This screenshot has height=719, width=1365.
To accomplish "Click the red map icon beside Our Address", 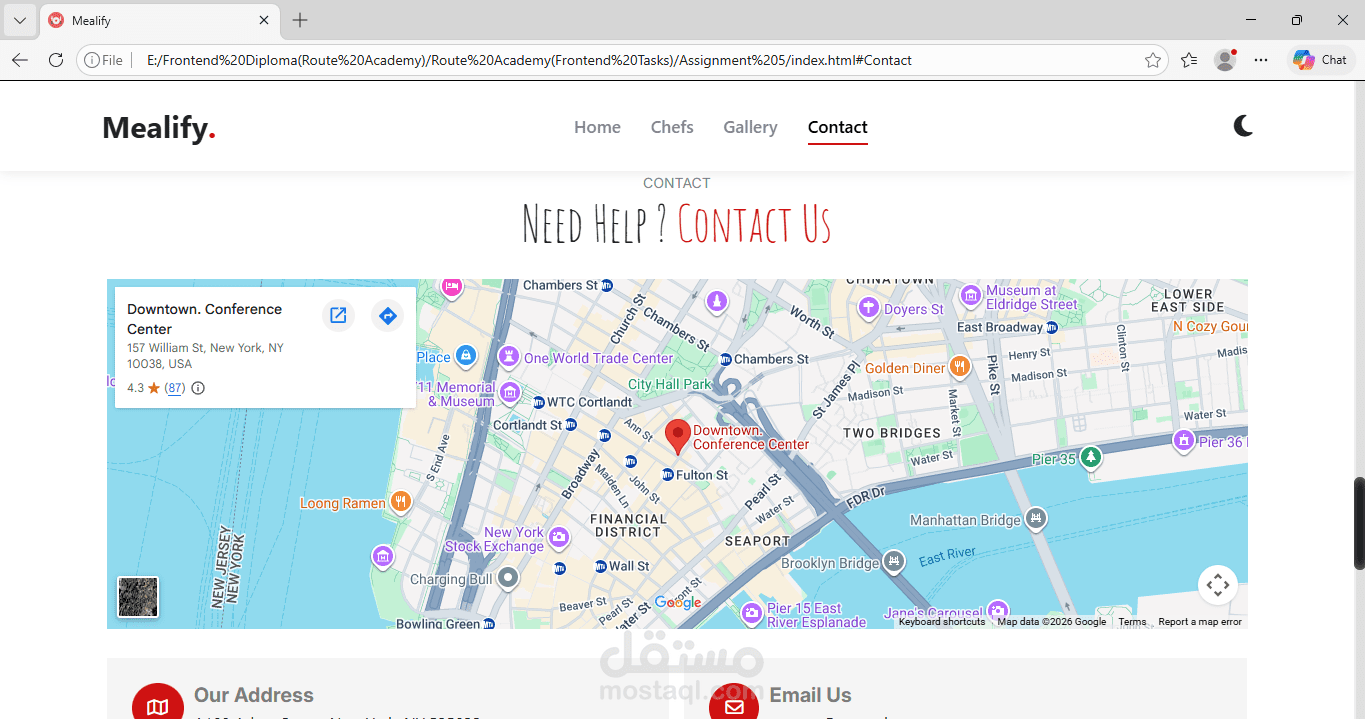I will point(157,702).
